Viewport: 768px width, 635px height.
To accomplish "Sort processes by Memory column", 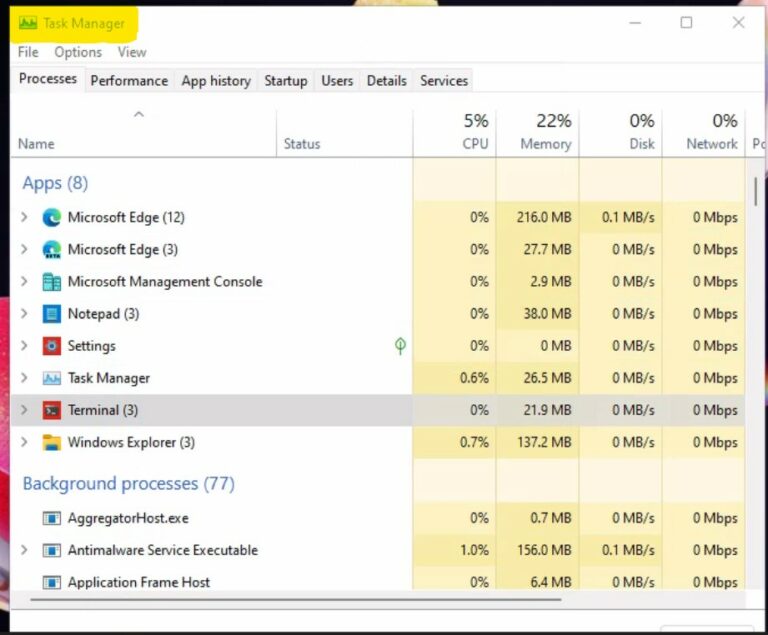I will tap(537, 133).
